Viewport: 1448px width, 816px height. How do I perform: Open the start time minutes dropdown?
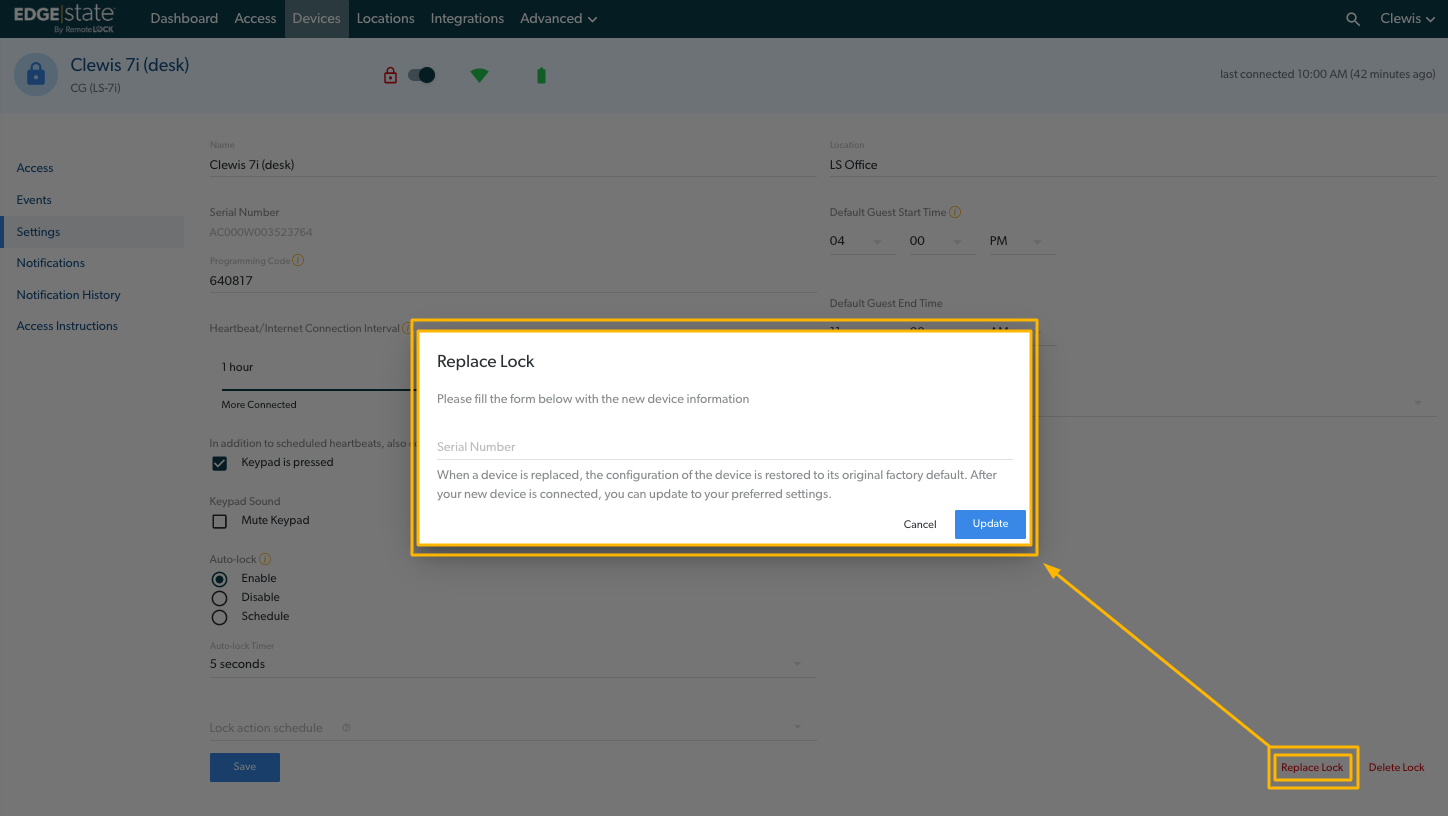pos(942,241)
